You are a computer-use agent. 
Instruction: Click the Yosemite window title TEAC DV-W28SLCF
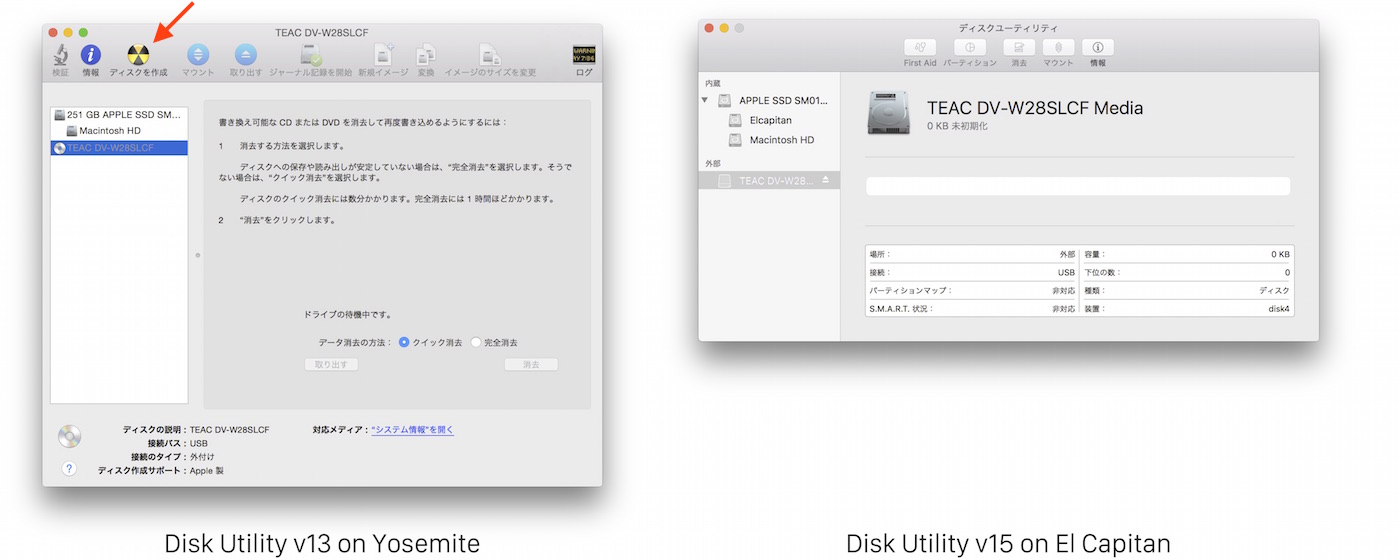[x=322, y=33]
